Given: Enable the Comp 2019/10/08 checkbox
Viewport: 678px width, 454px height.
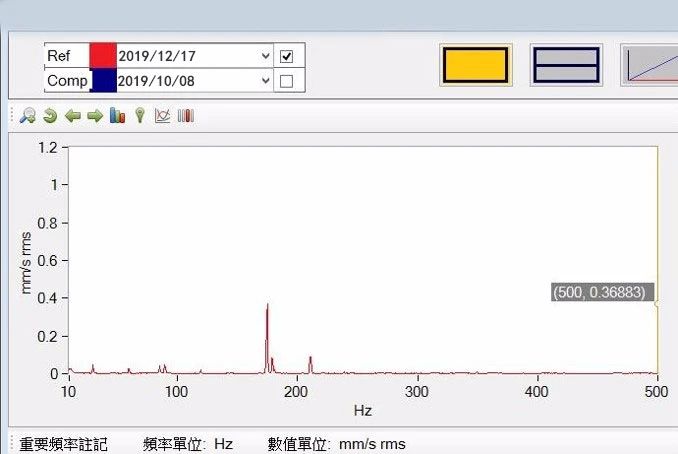Looking at the screenshot, I should coord(287,81).
